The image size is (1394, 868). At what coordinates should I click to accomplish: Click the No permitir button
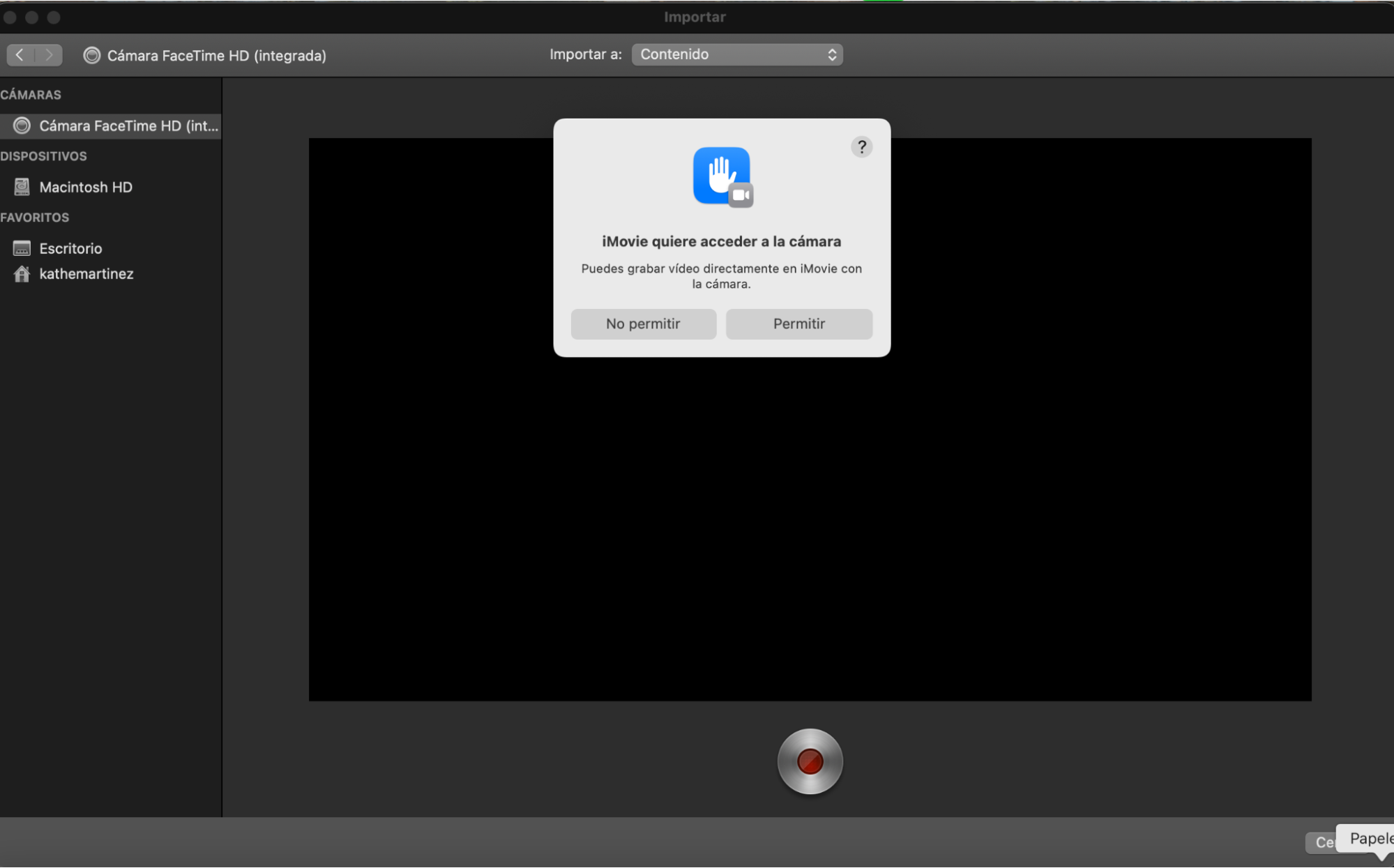pyautogui.click(x=643, y=324)
